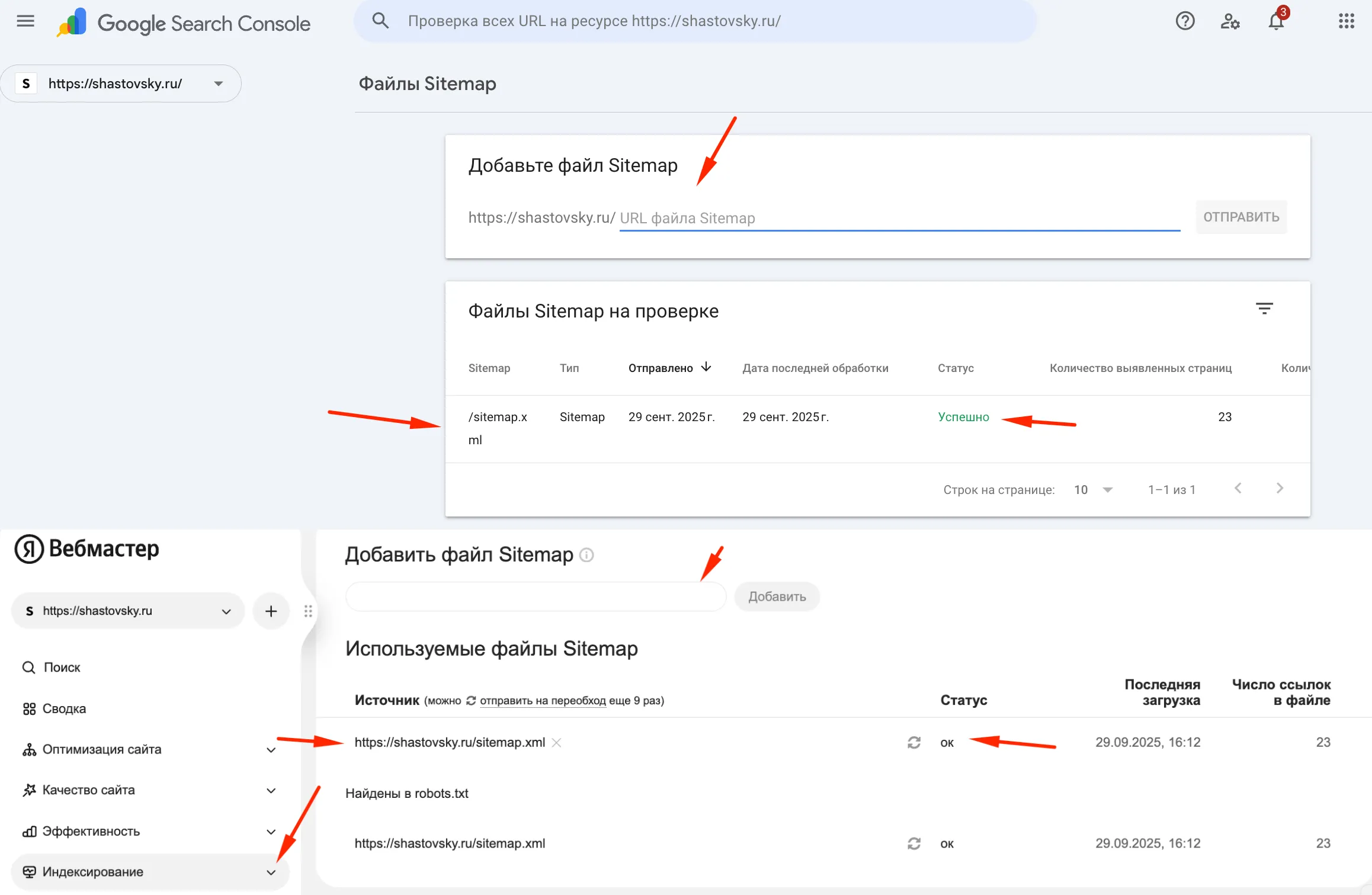Click the ОТПРАВИТЬ button
The image size is (1372, 895).
pyautogui.click(x=1241, y=217)
